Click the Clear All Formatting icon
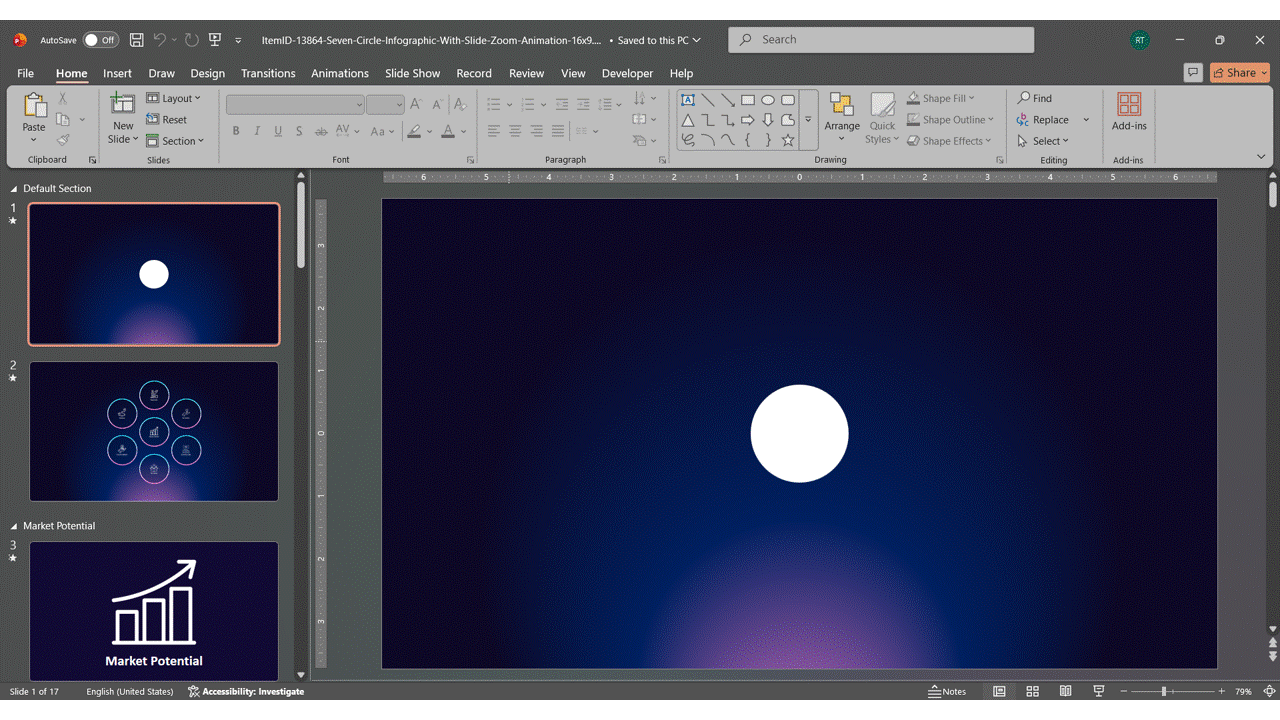The image size is (1280, 720). pos(460,104)
